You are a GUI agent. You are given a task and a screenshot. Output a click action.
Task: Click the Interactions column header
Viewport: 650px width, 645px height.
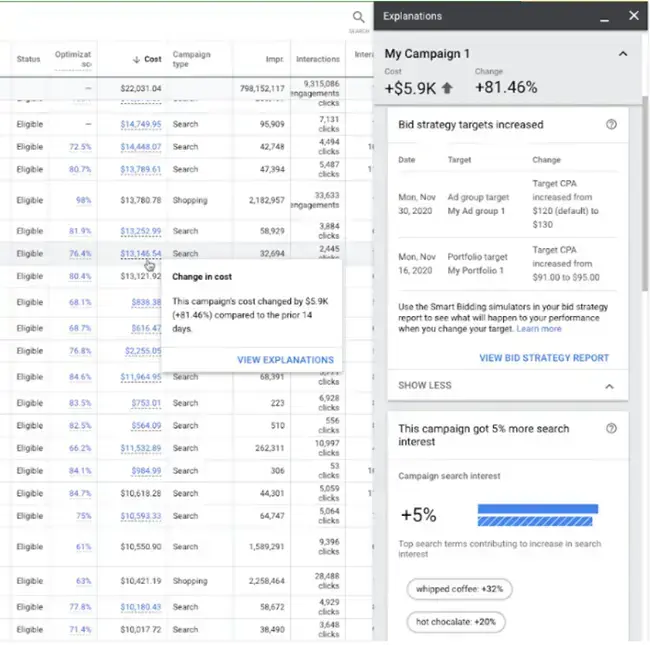click(318, 59)
